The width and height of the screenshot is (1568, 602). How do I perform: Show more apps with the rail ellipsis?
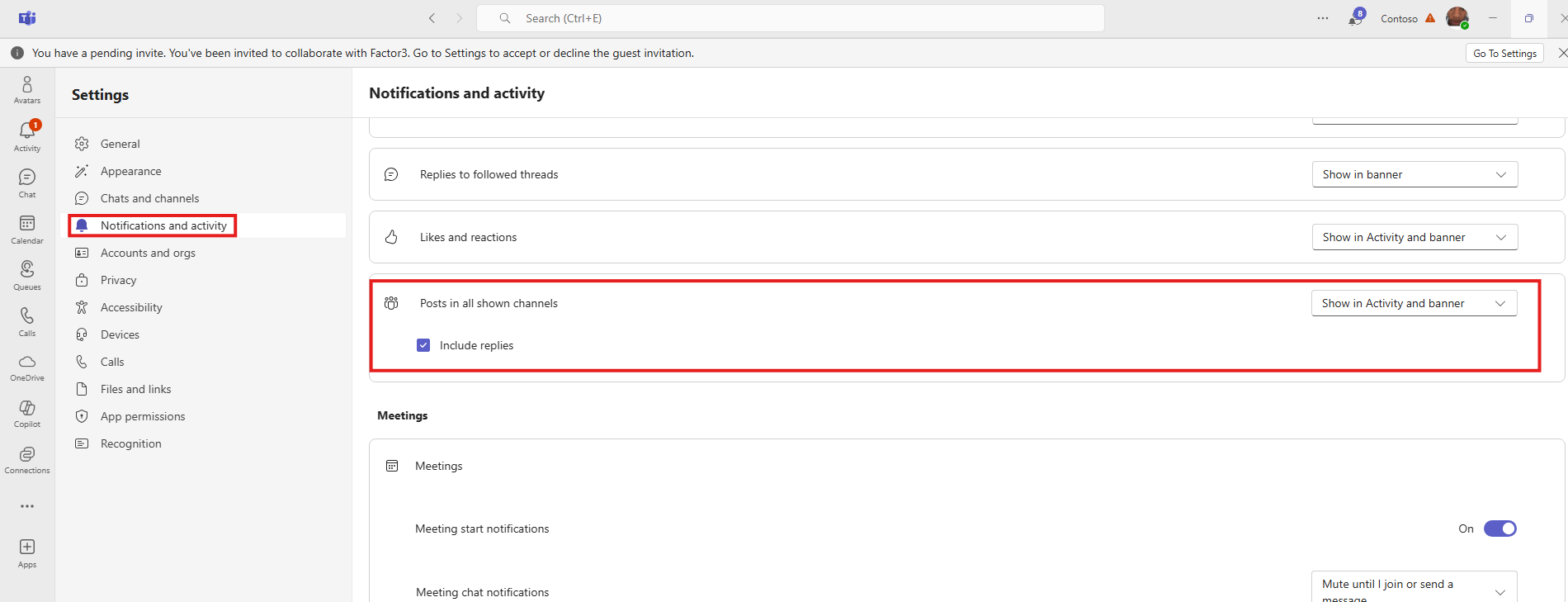27,506
